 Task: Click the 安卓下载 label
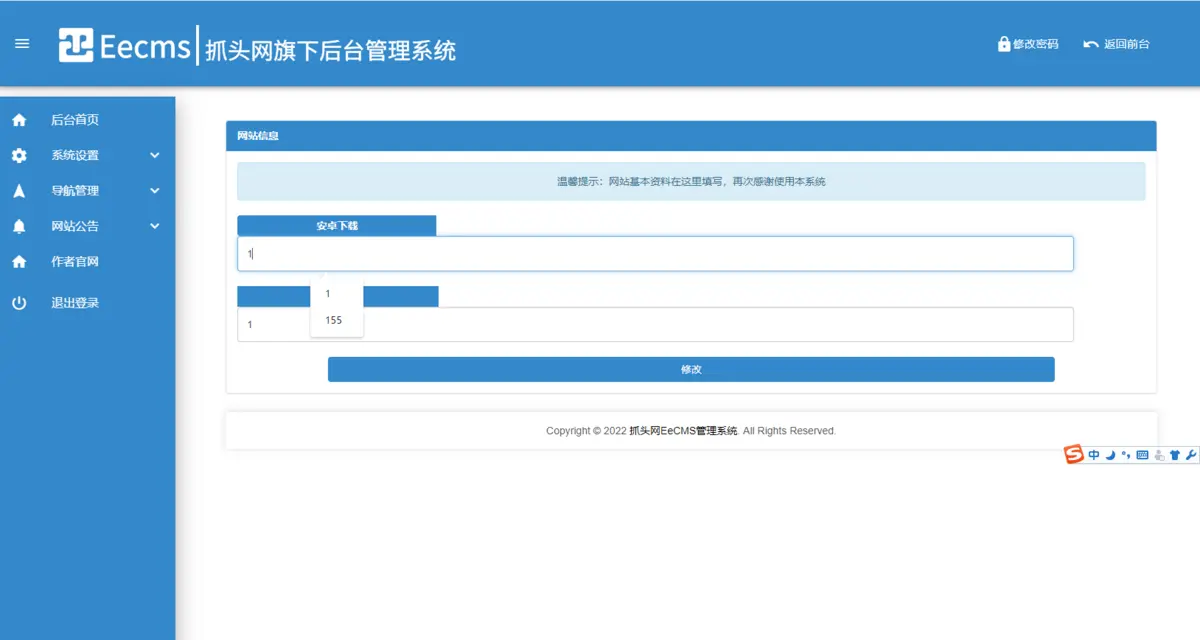point(337,226)
